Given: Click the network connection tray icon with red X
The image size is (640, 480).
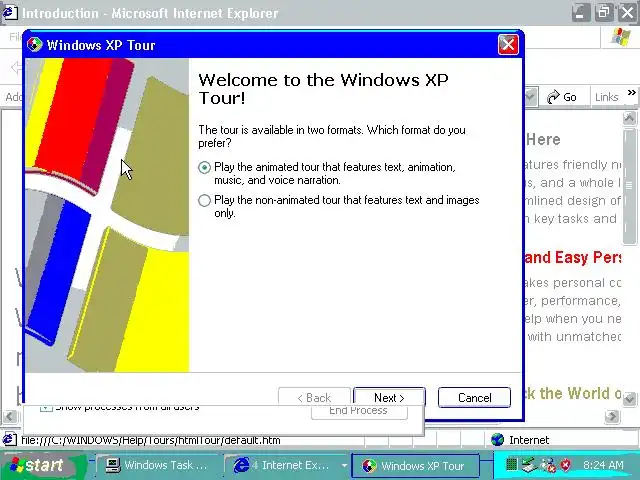Looking at the screenshot, I should [548, 464].
